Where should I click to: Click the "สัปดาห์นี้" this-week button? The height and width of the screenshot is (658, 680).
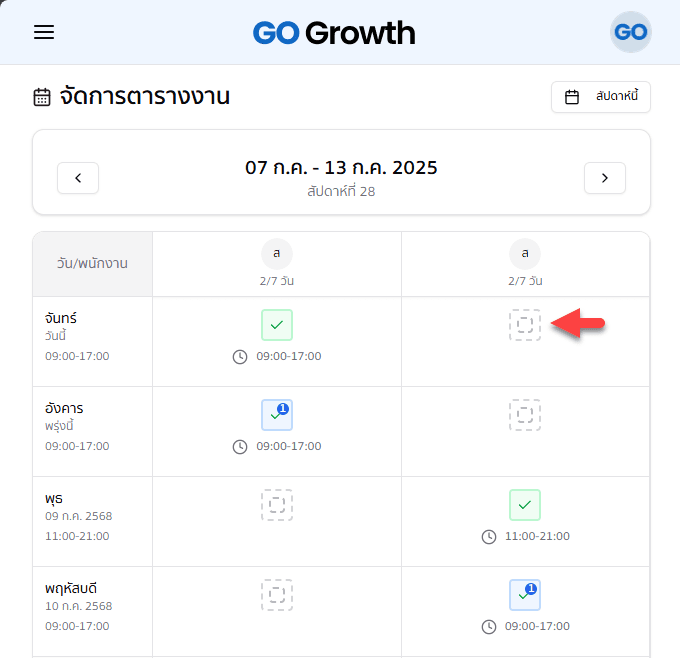pyautogui.click(x=601, y=97)
